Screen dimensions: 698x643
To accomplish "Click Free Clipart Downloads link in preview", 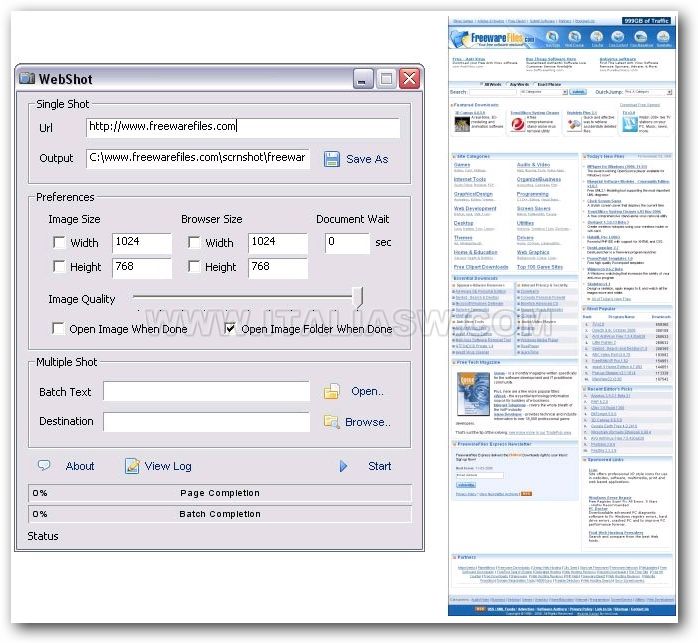I will click(x=481, y=267).
